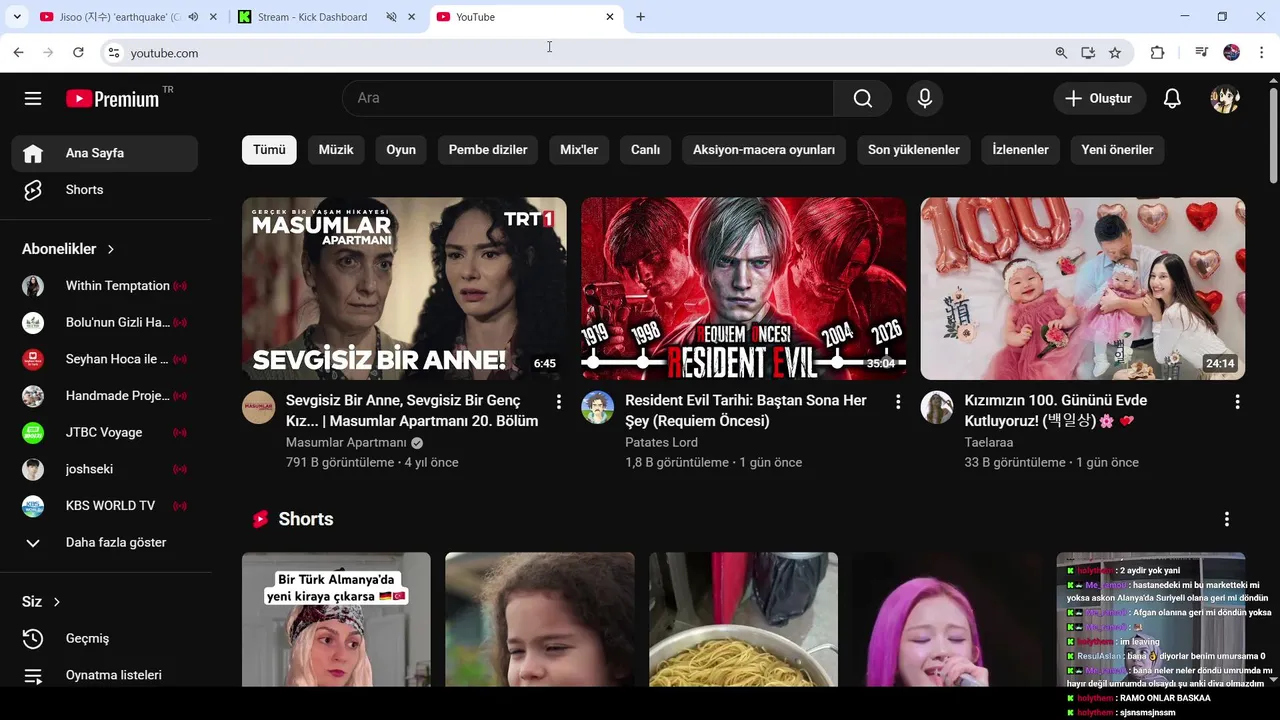The height and width of the screenshot is (720, 1280).
Task: Open the Bir Türk Almanya'da short
Action: click(336, 620)
